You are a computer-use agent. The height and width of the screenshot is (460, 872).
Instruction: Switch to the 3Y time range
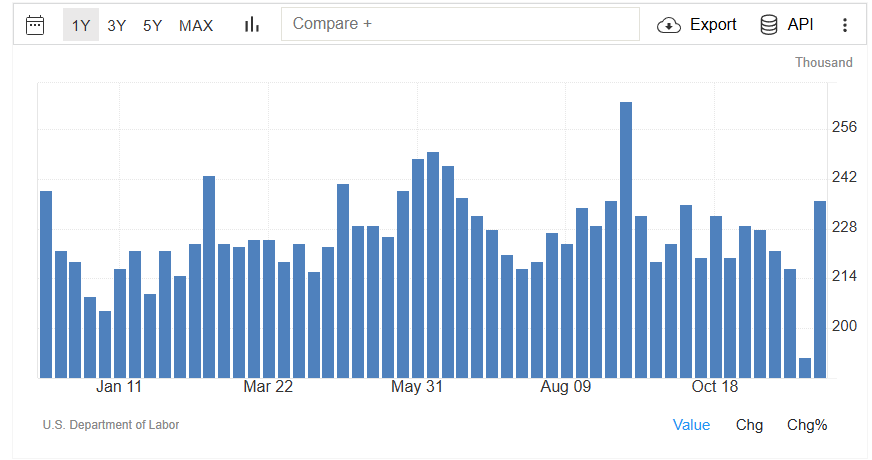point(117,26)
